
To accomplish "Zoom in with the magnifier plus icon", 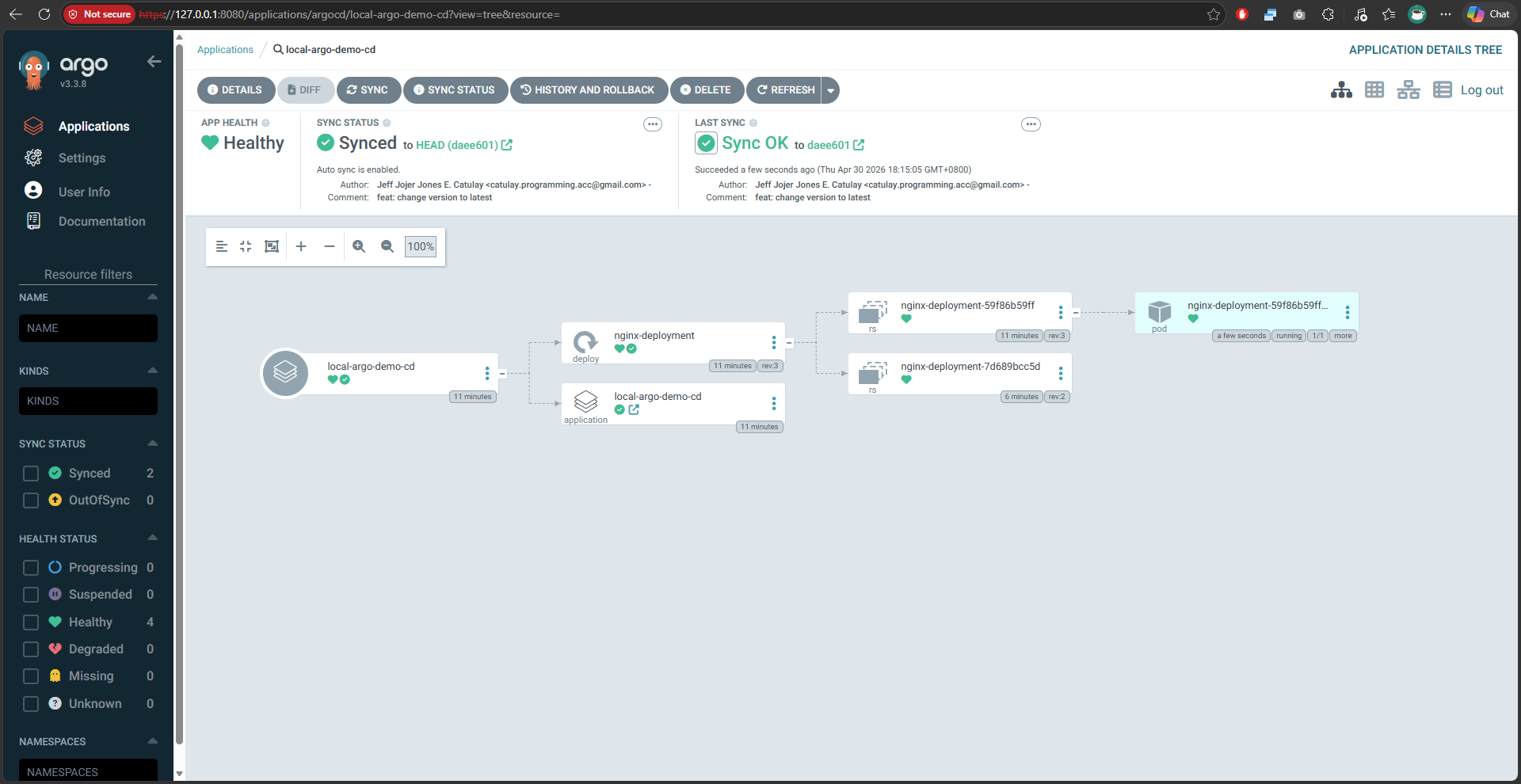I will 359,246.
